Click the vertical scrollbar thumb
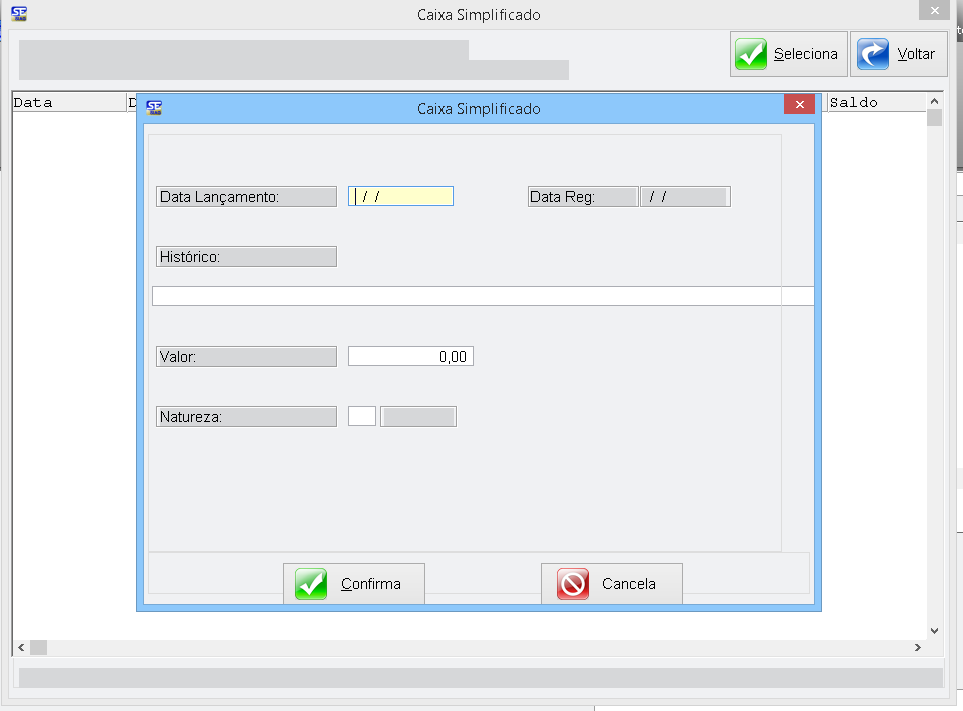The image size is (963, 711). pos(935,118)
